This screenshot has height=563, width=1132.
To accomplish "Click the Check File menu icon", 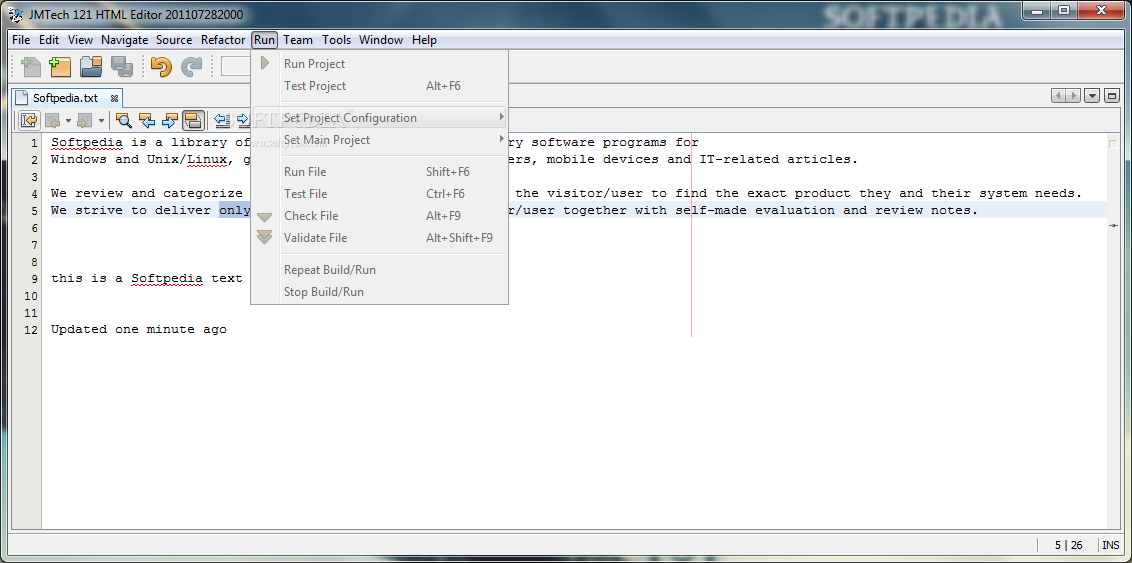I will (x=265, y=216).
